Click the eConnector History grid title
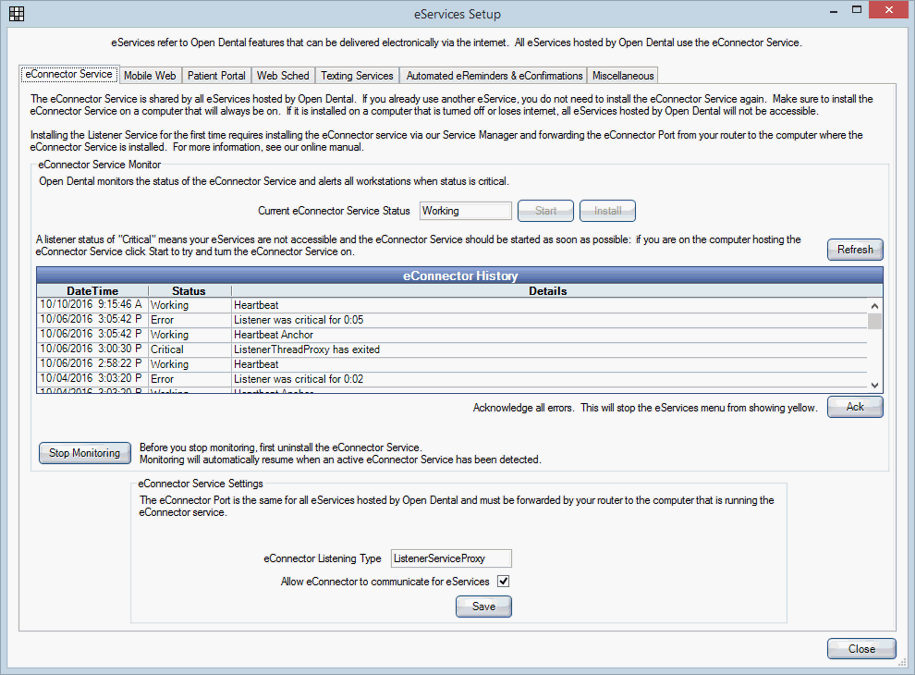The width and height of the screenshot is (915, 675). (x=460, y=275)
